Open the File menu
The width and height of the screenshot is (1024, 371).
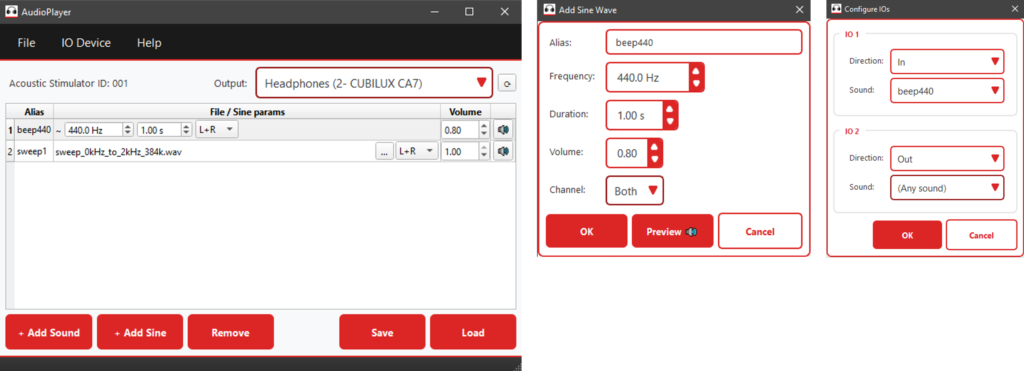pos(27,43)
